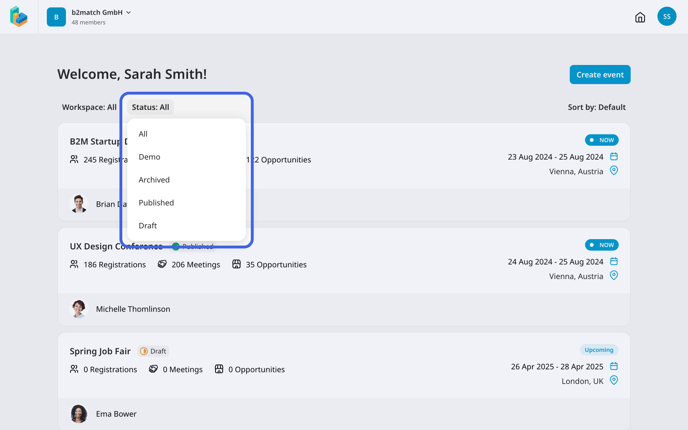Open the SS user avatar menu
Screen dimensions: 688x430
point(666,17)
